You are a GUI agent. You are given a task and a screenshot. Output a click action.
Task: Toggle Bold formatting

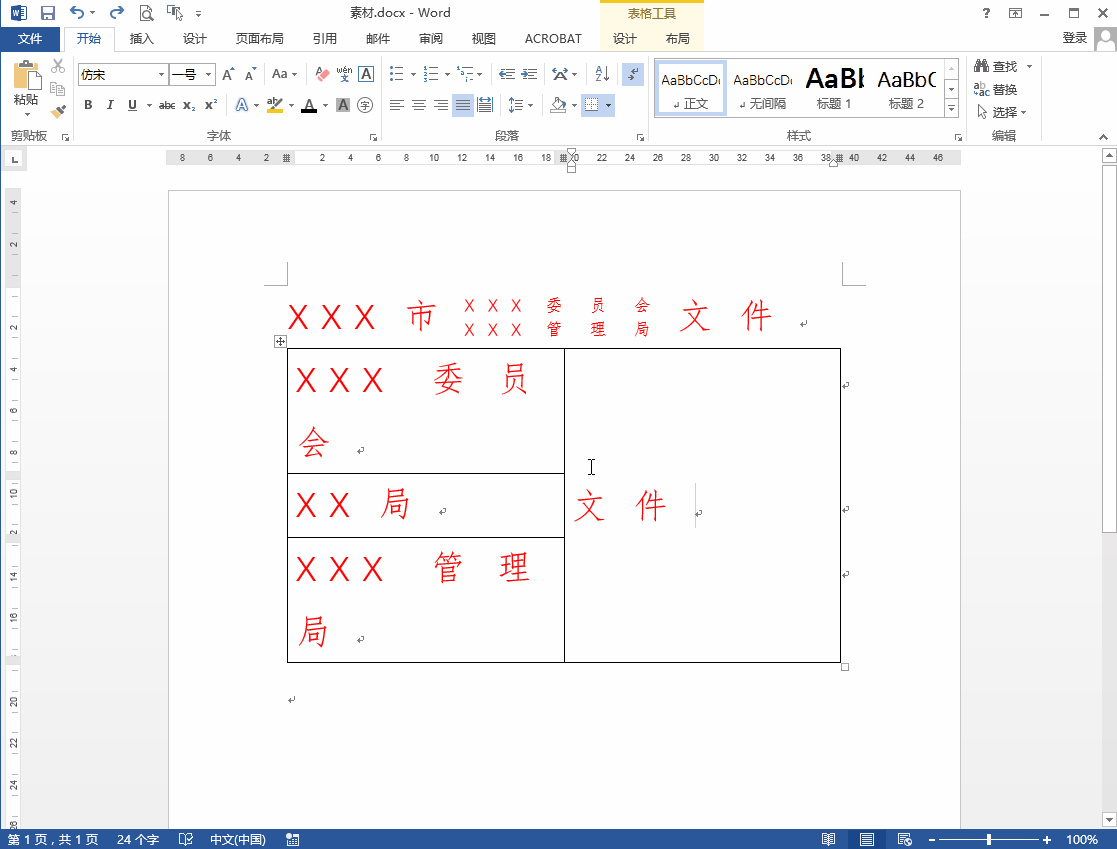pyautogui.click(x=88, y=105)
